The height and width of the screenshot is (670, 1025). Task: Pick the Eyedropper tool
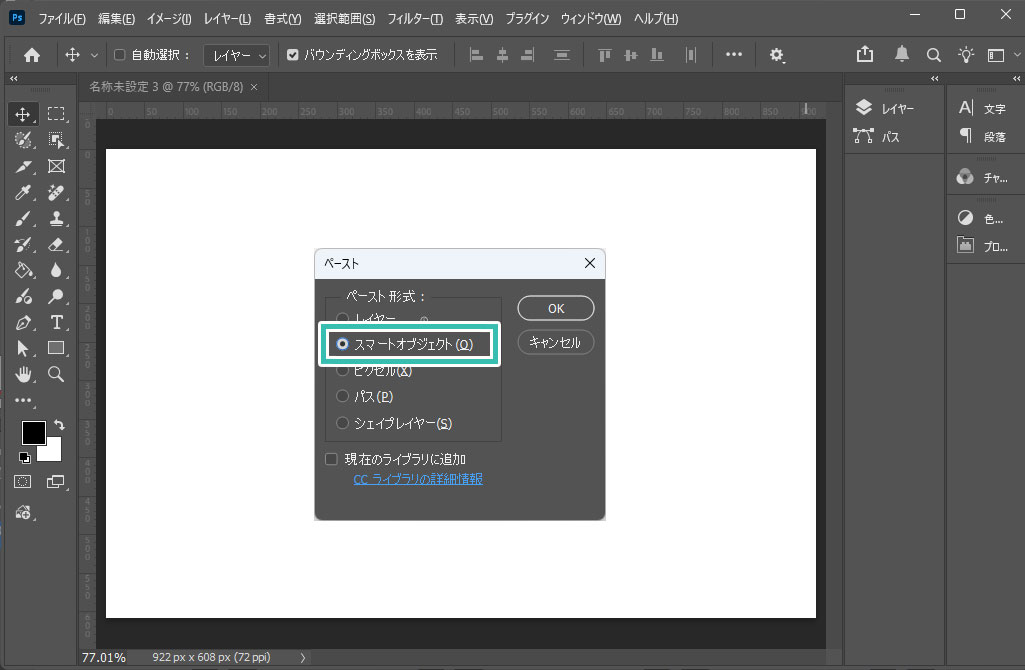click(24, 192)
